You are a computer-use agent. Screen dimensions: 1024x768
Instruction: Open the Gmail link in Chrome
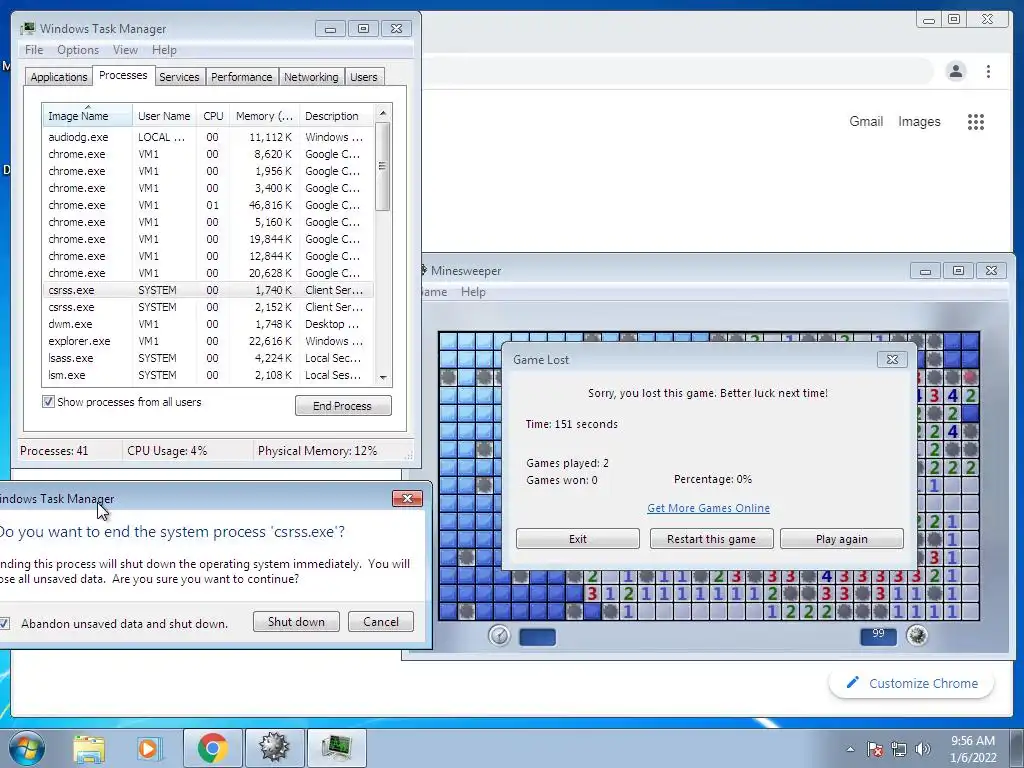pos(866,121)
